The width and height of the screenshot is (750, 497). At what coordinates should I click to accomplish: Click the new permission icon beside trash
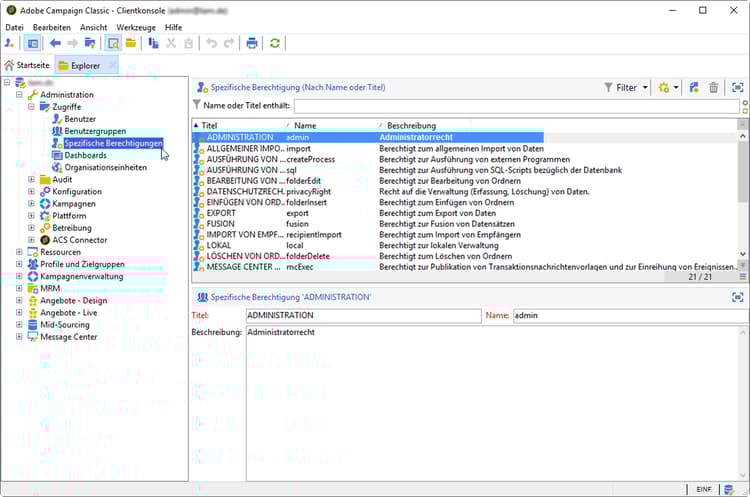coord(694,88)
